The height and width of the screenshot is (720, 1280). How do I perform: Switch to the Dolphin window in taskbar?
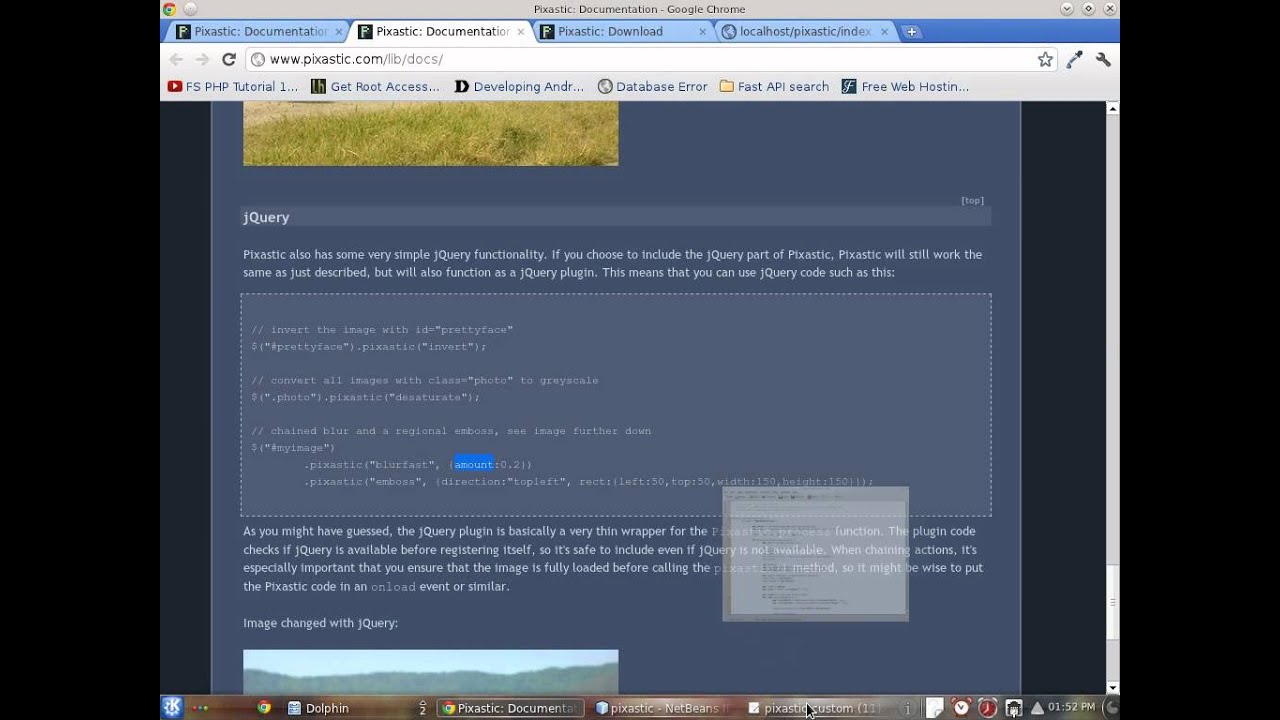click(318, 708)
